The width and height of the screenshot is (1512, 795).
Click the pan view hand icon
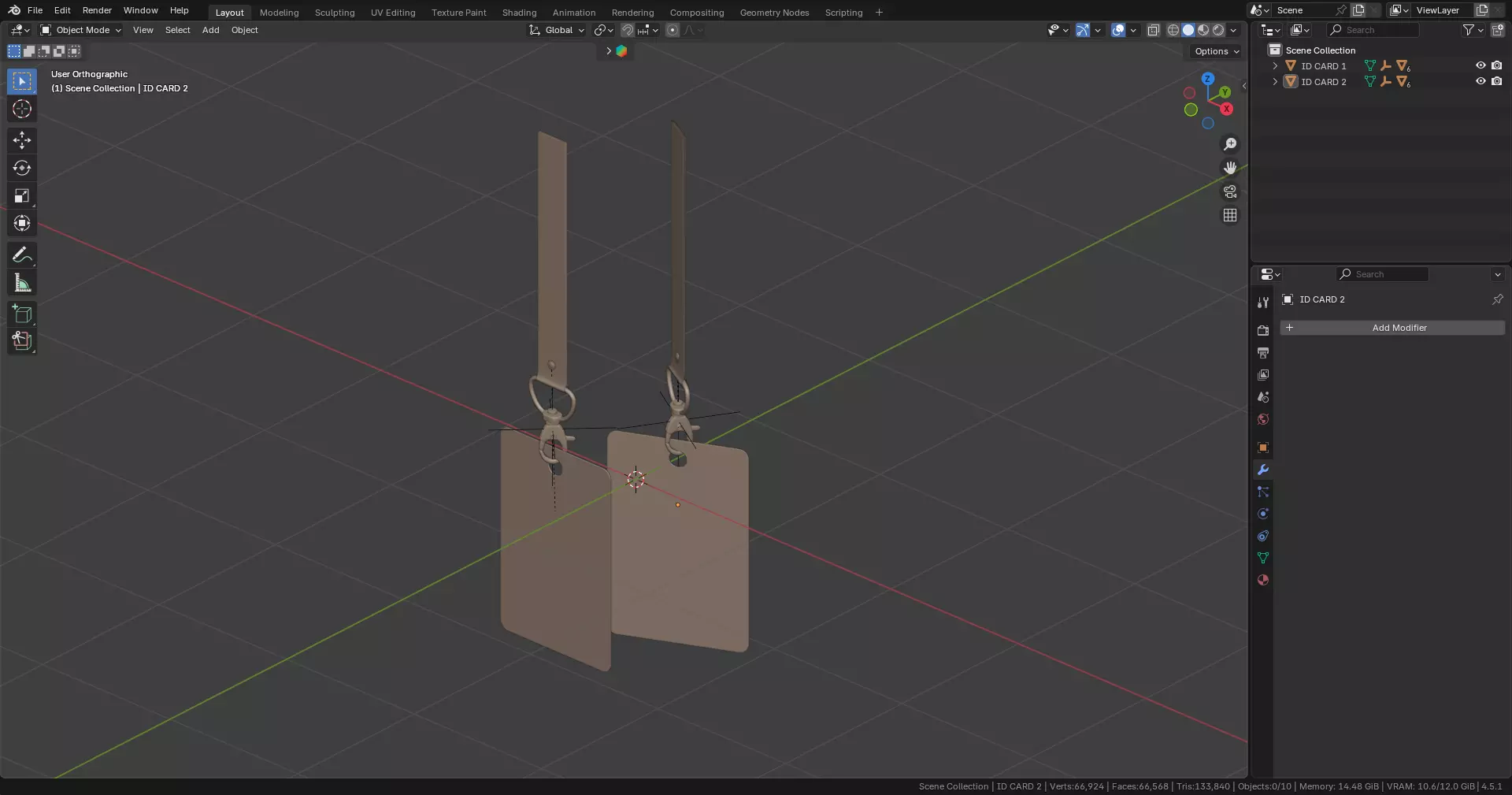(1230, 168)
